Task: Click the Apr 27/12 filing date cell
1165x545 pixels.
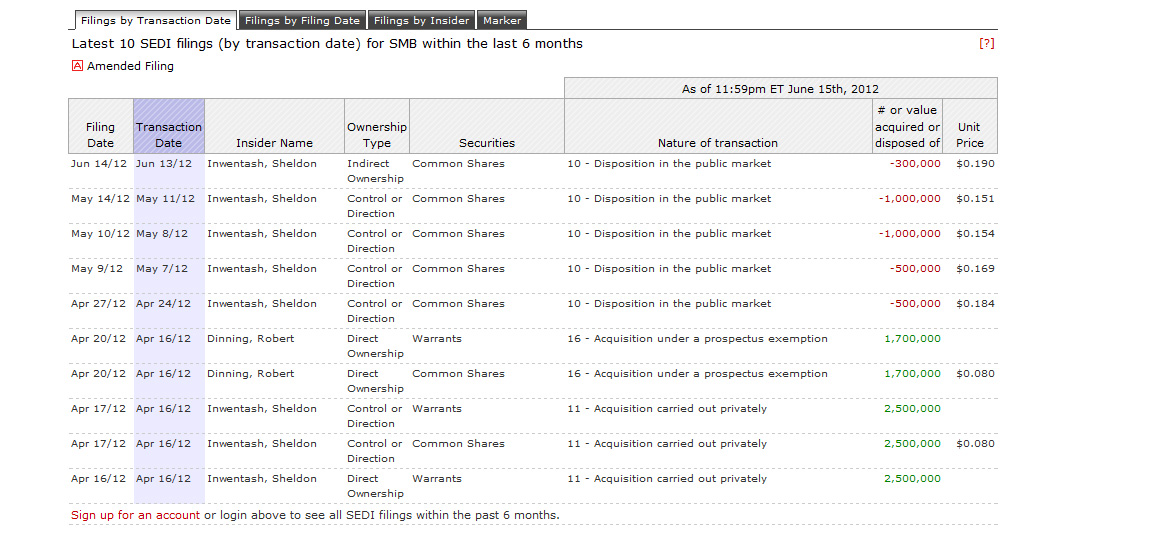Action: 98,304
